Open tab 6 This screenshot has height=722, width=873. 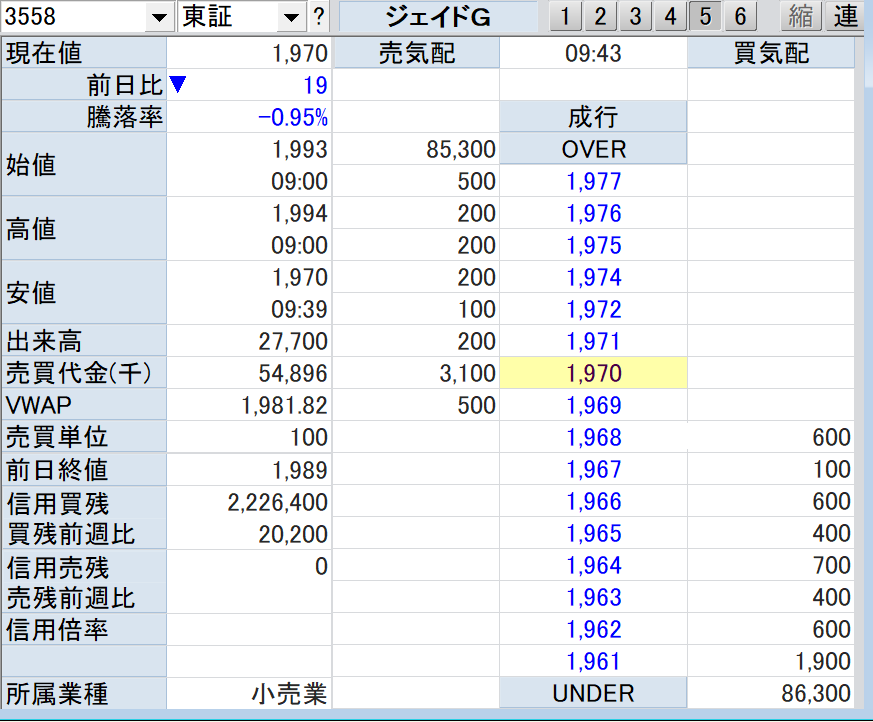pos(740,16)
